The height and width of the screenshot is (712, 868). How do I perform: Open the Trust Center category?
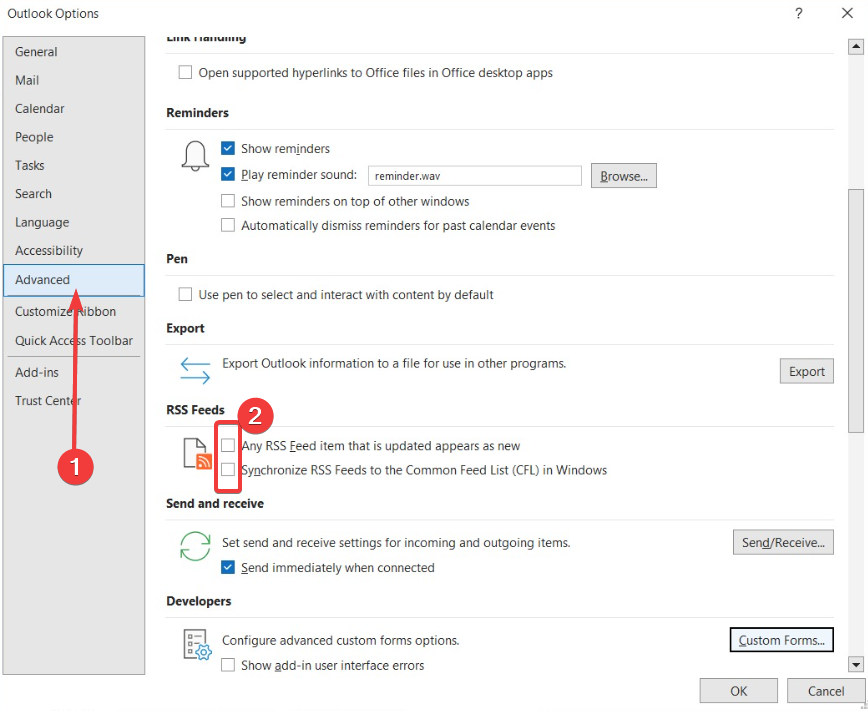tap(74, 400)
